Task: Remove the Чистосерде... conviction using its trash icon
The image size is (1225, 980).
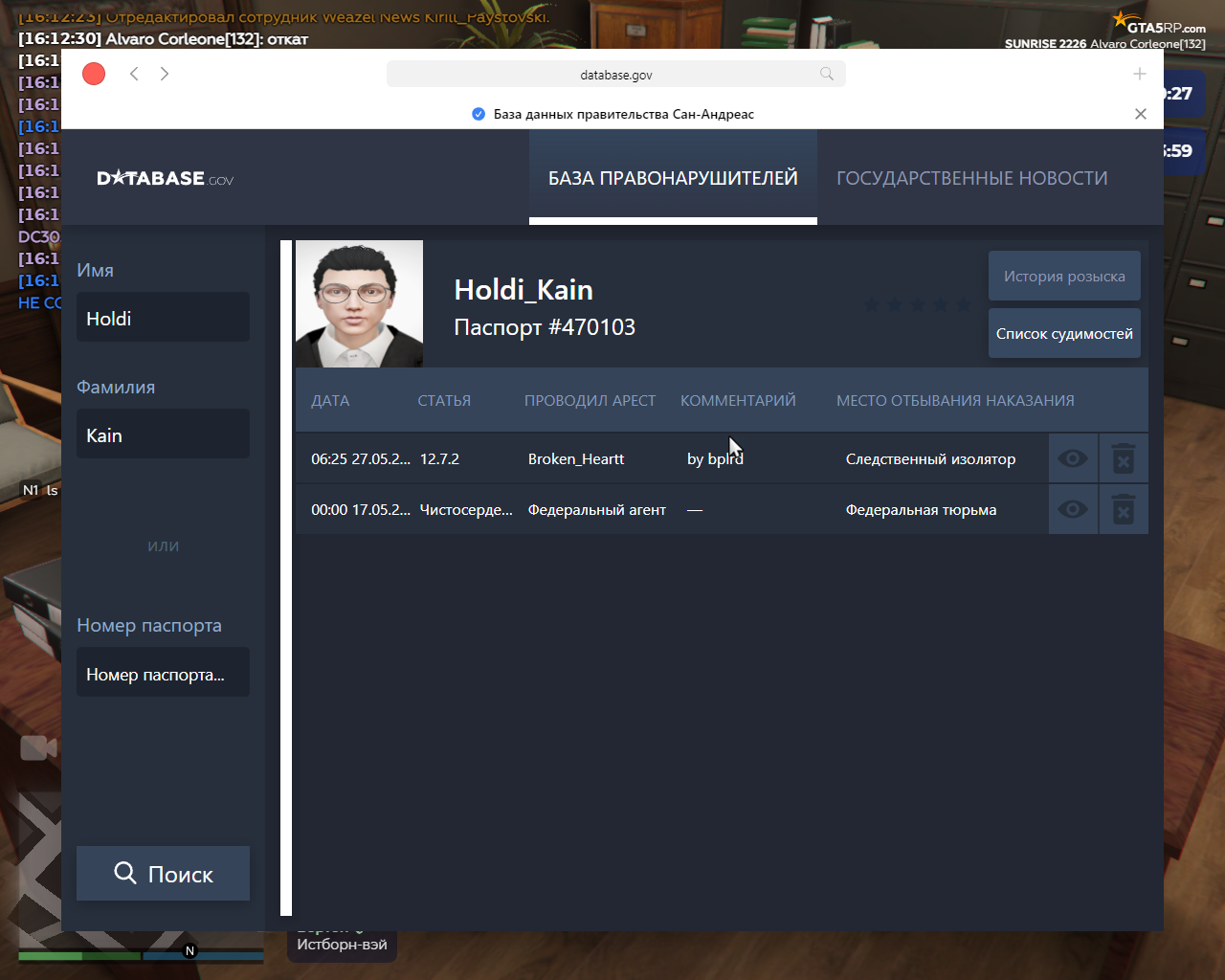Action: click(1123, 509)
